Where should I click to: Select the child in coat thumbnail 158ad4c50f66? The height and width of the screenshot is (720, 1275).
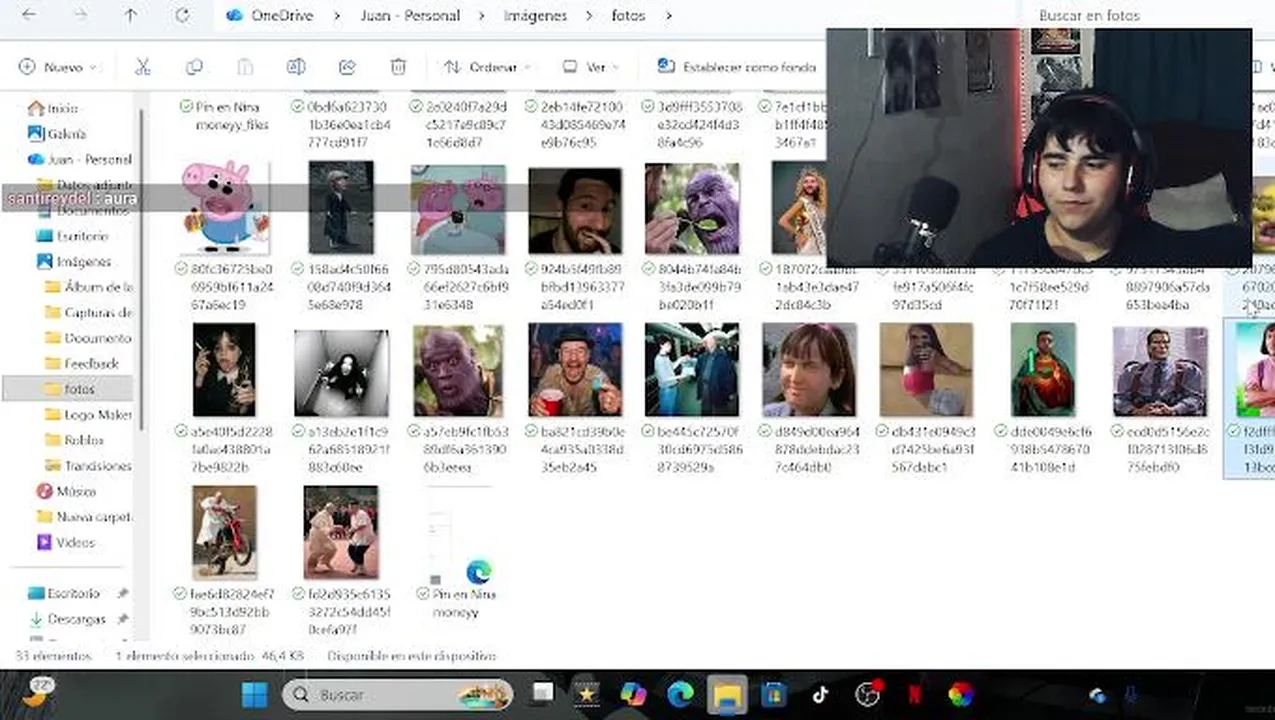(x=341, y=208)
